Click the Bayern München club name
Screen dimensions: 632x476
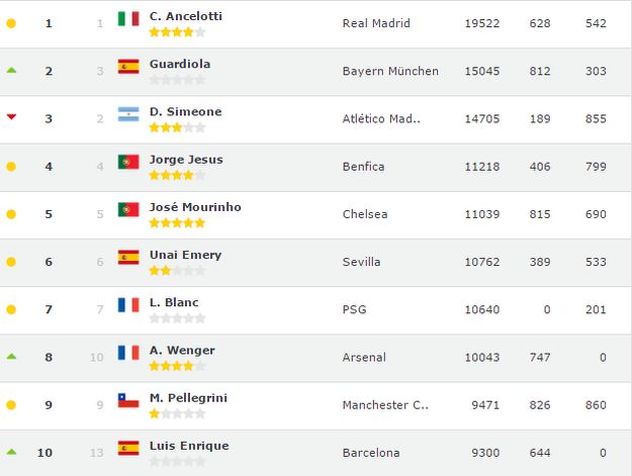[390, 71]
